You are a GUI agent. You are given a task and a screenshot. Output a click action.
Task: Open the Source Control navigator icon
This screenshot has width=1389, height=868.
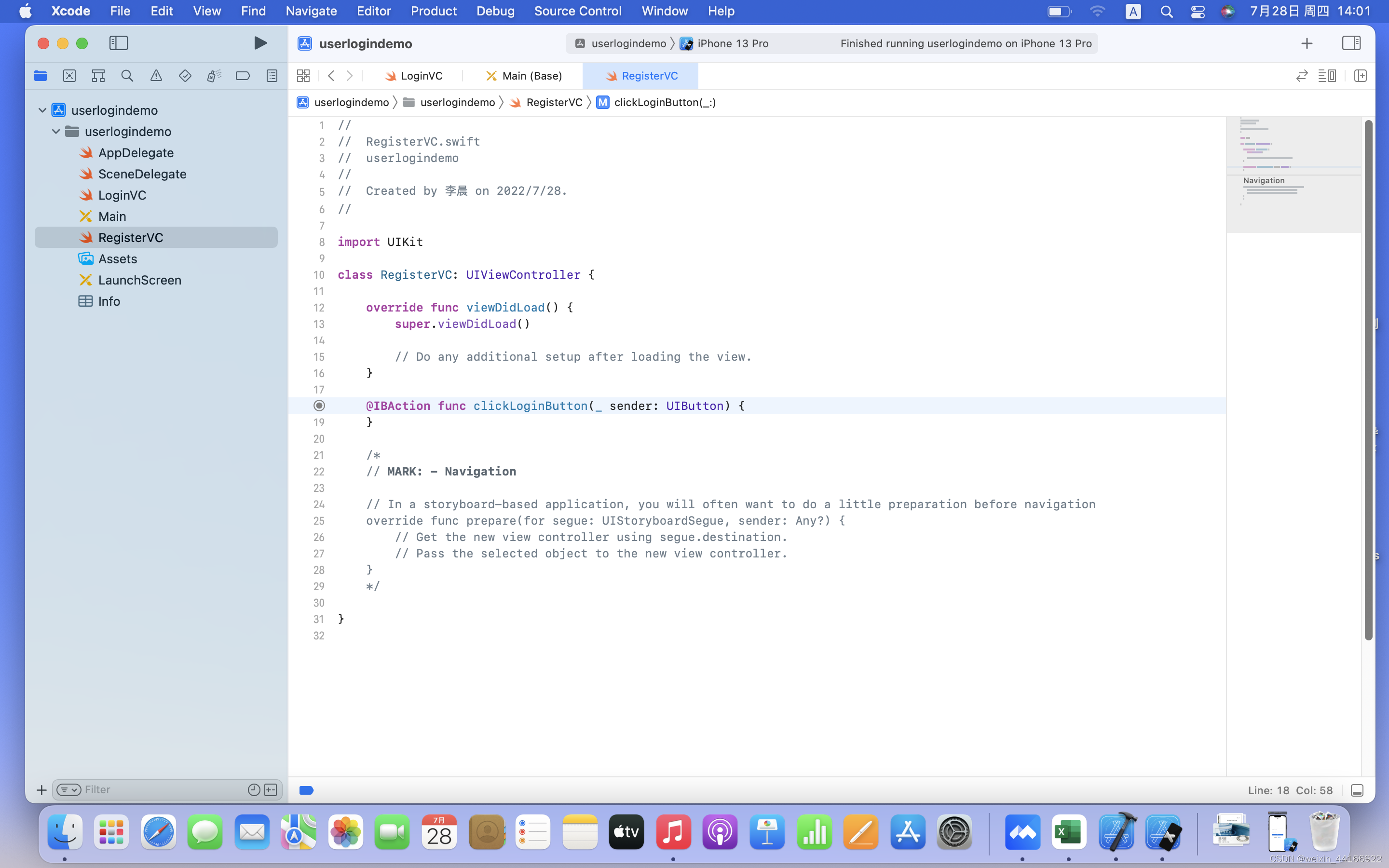pos(69,76)
